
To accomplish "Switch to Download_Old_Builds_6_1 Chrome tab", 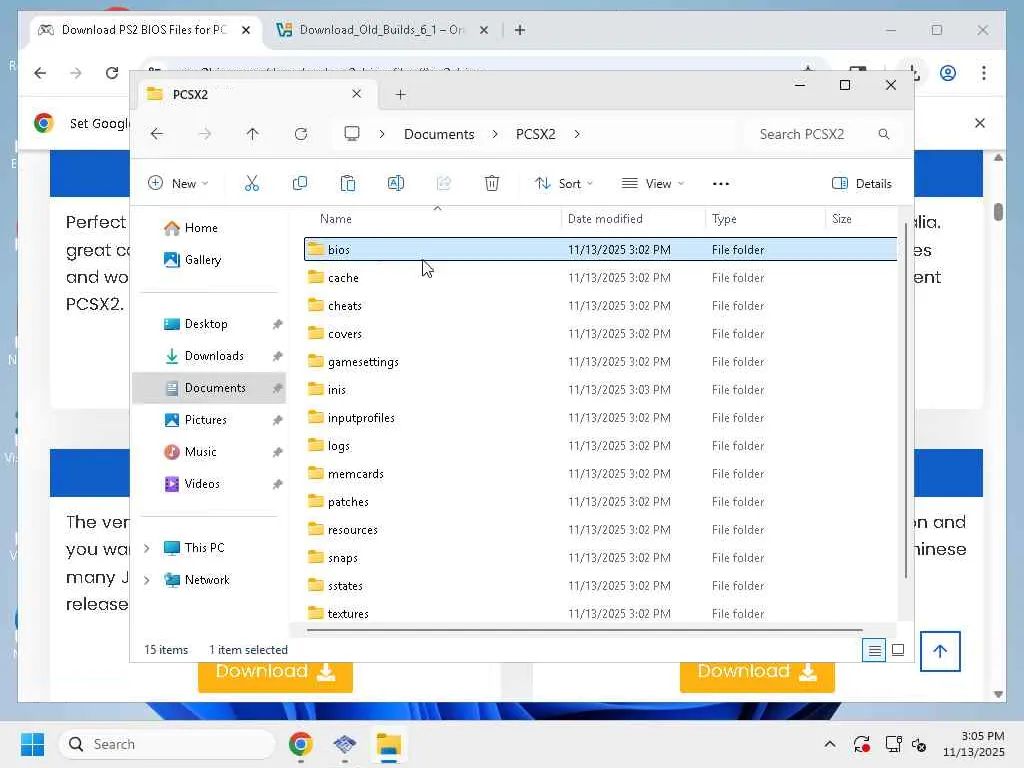I will coord(381,30).
